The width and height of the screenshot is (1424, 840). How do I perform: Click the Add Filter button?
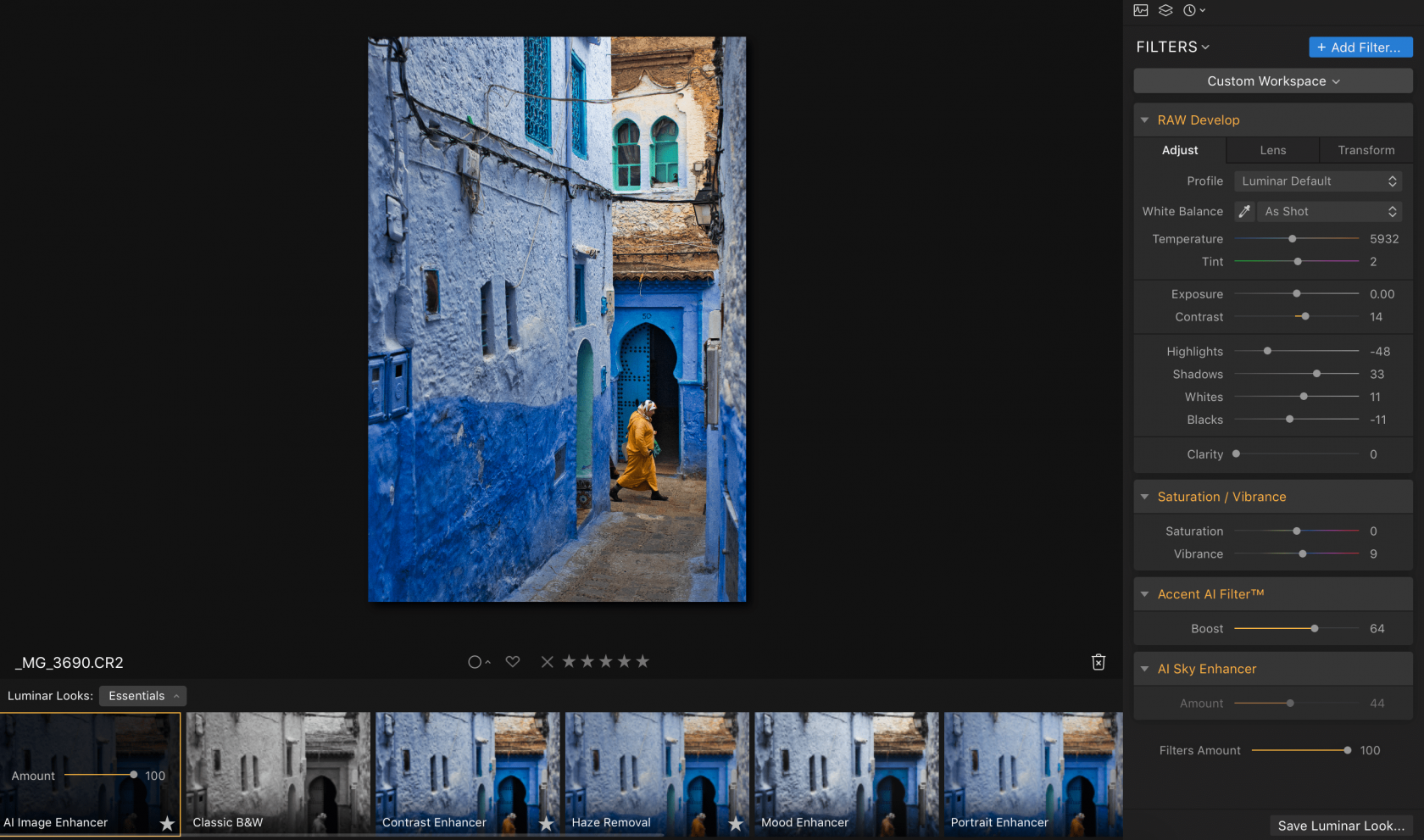[x=1360, y=47]
